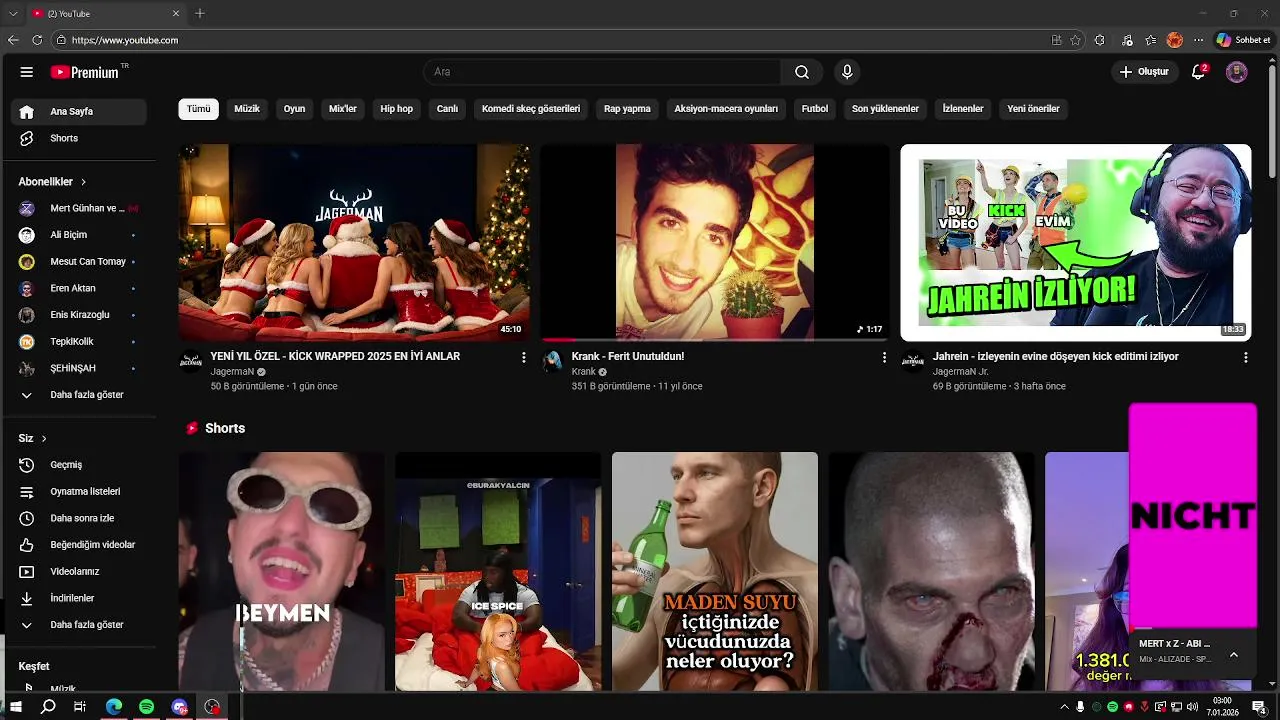Click Sohbet et Copilot button

pyautogui.click(x=1243, y=40)
